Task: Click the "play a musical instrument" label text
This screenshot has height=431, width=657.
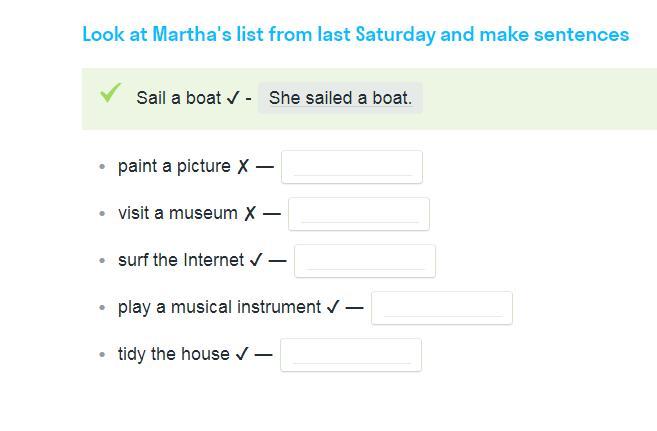Action: (219, 307)
